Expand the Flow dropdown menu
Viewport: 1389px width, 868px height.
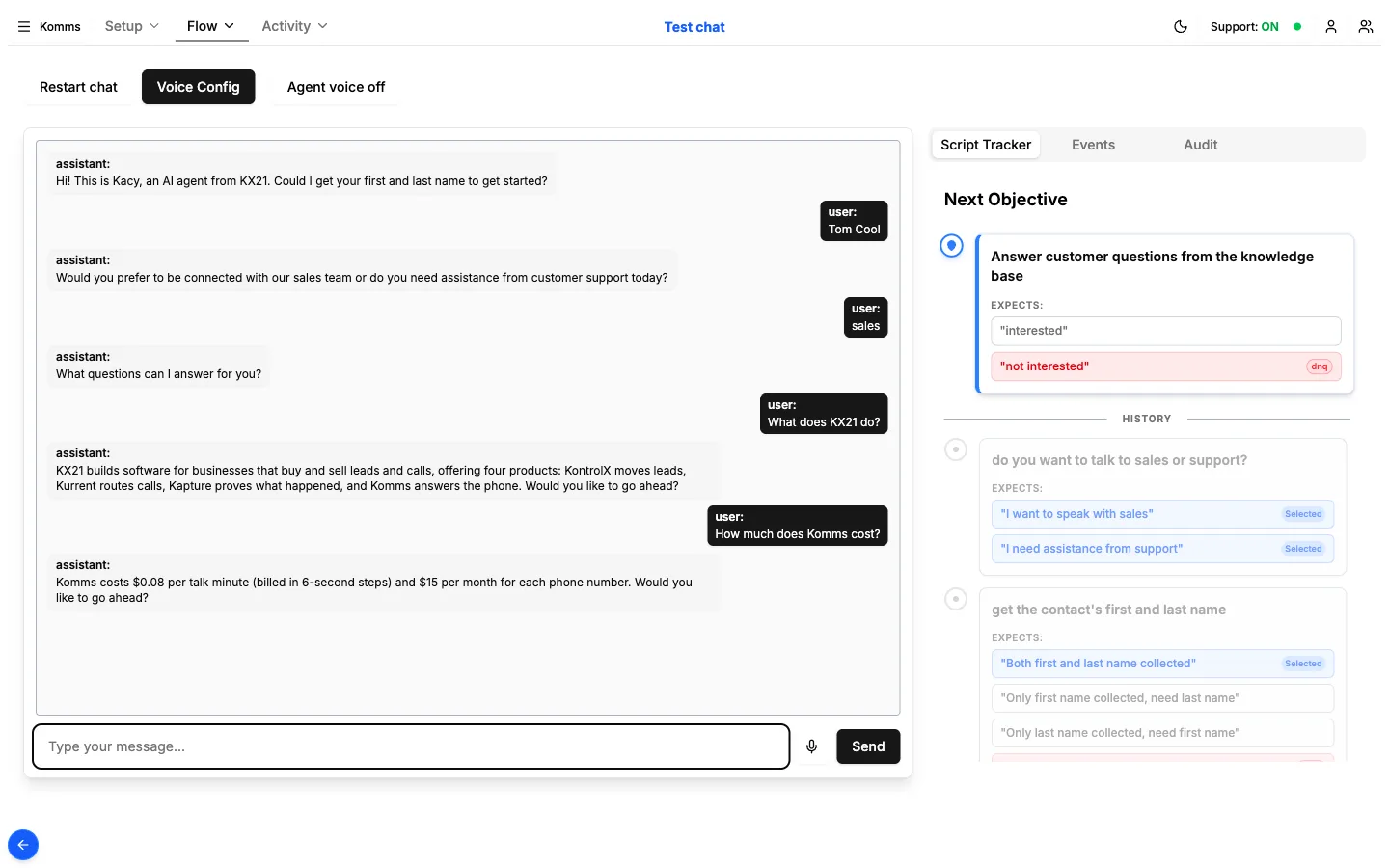coord(211,26)
